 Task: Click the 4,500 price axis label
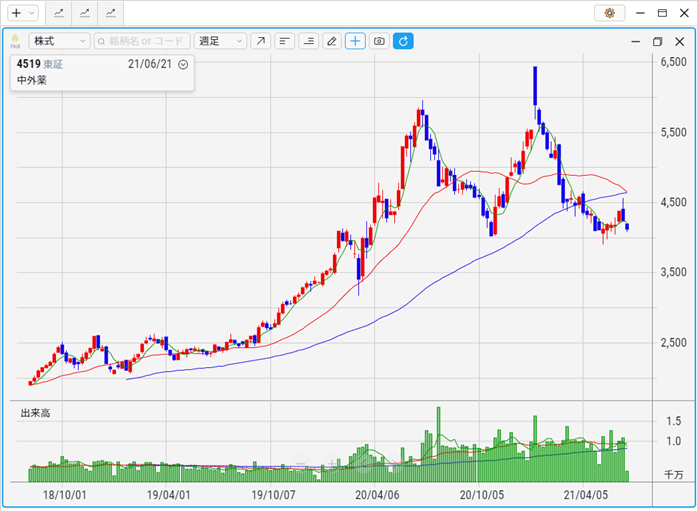(674, 202)
